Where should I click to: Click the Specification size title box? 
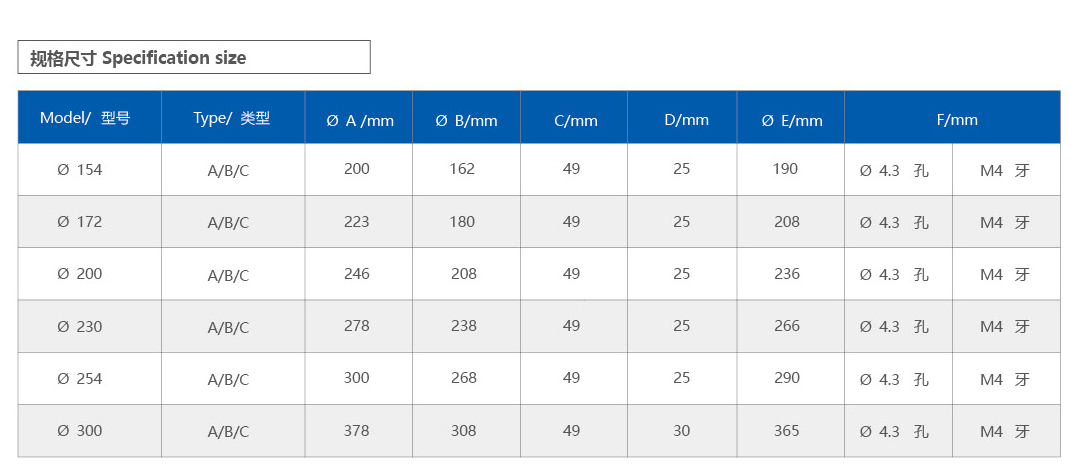[x=194, y=57]
